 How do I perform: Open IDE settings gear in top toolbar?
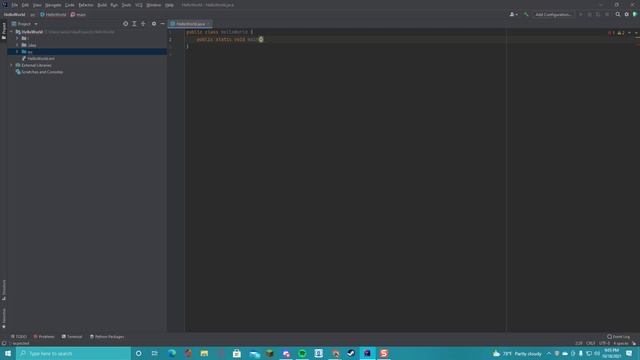pos(627,14)
